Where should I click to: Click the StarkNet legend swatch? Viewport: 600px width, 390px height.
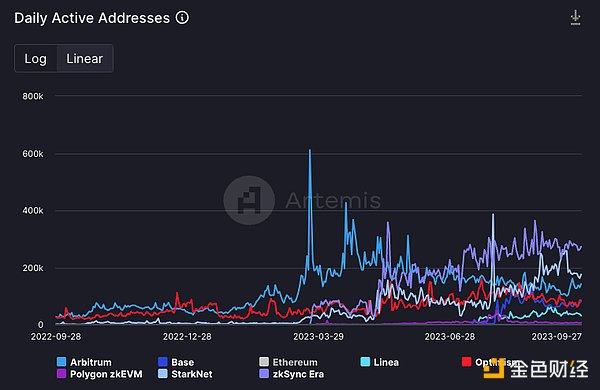pos(163,374)
